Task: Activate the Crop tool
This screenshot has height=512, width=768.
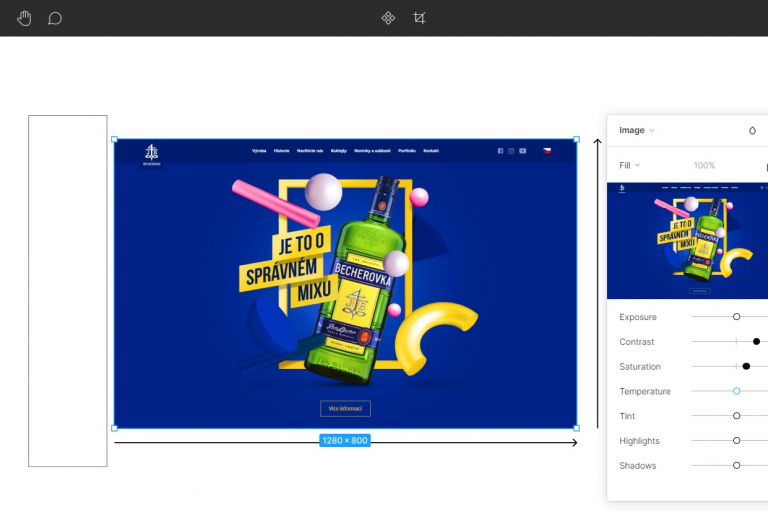Action: click(419, 18)
